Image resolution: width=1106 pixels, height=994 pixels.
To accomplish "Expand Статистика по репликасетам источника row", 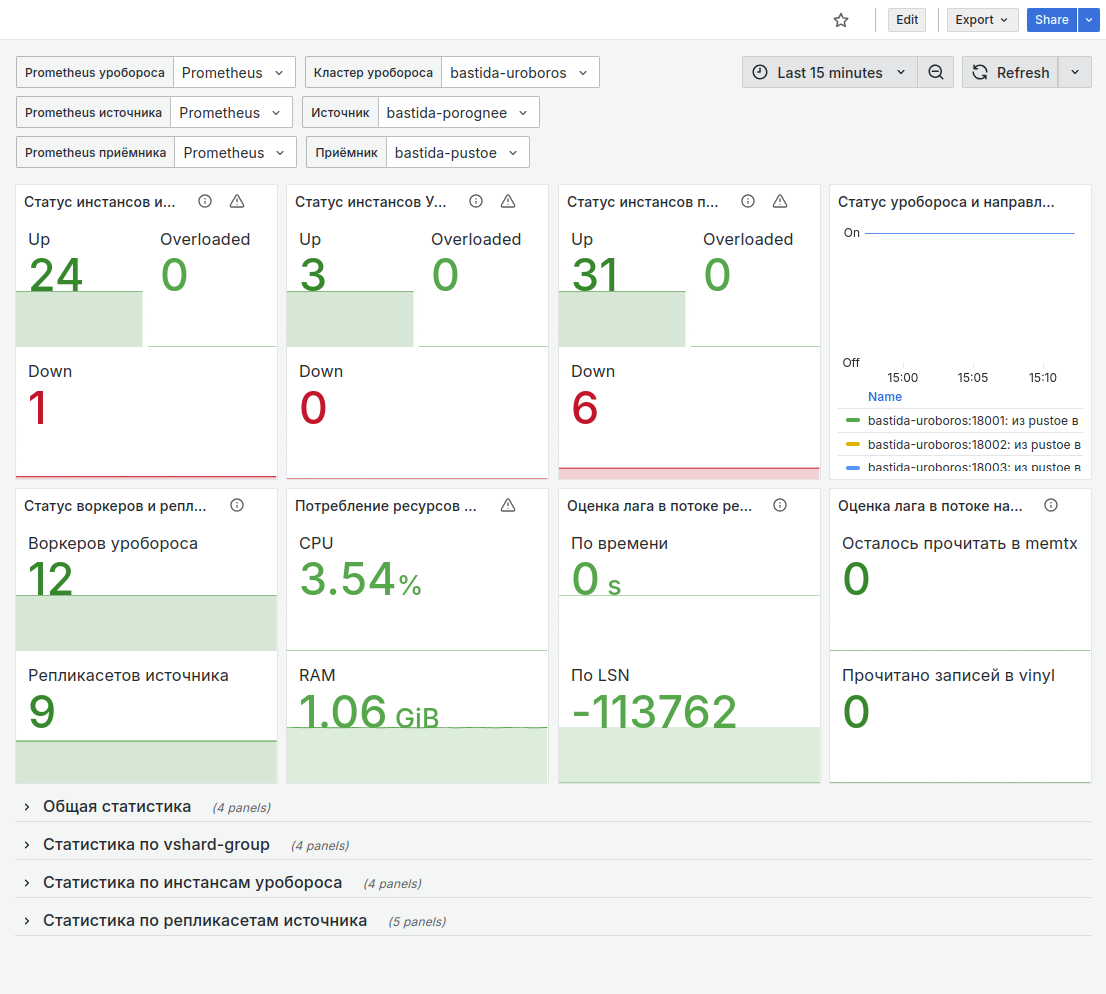I will pyautogui.click(x=205, y=921).
